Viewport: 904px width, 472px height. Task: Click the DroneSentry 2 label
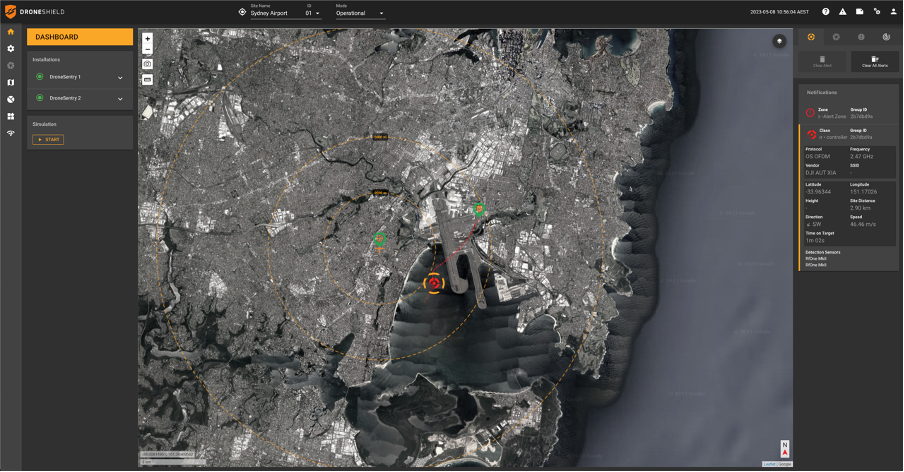click(65, 98)
